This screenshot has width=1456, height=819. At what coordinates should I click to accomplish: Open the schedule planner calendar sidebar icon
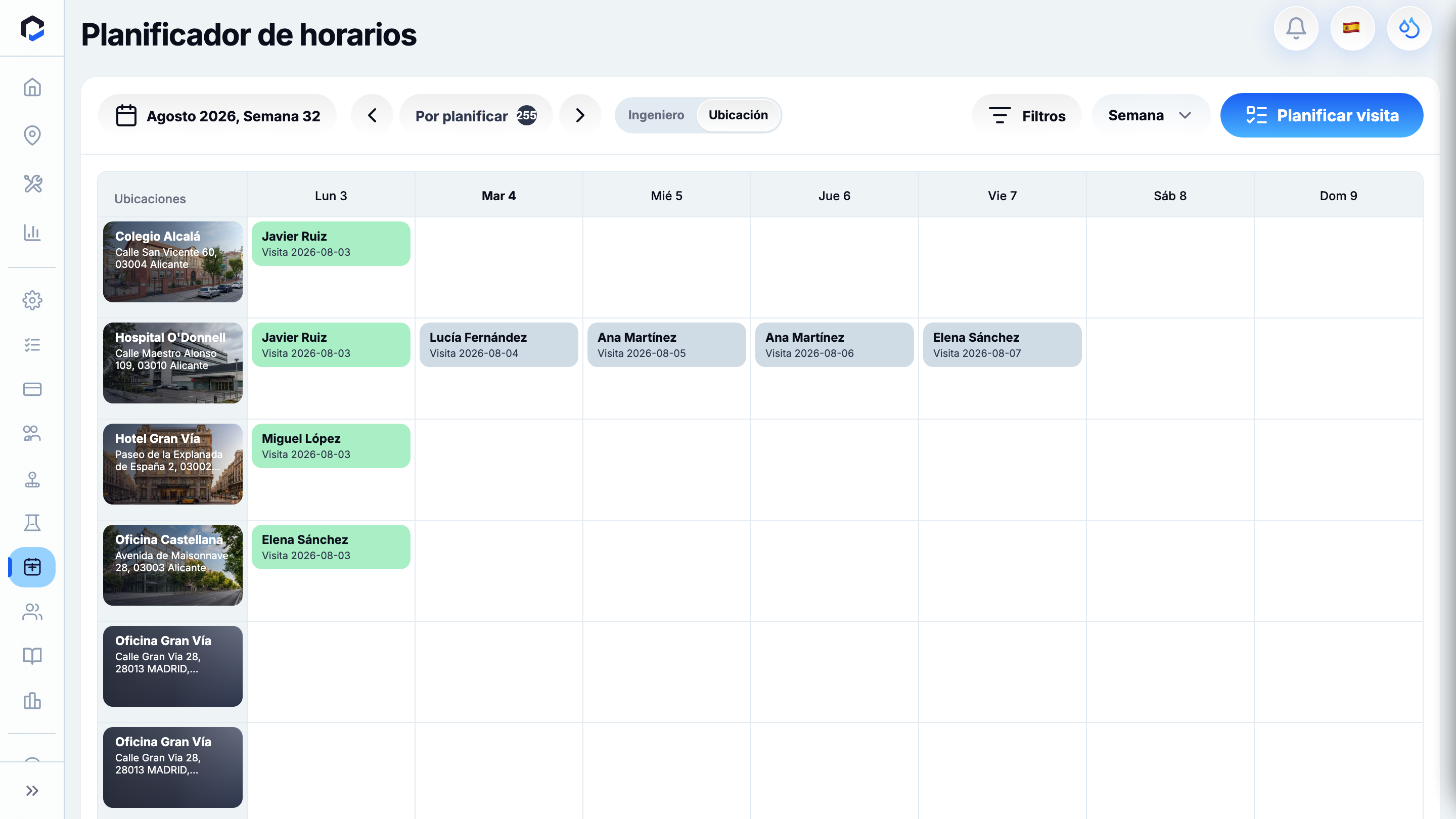(x=32, y=567)
